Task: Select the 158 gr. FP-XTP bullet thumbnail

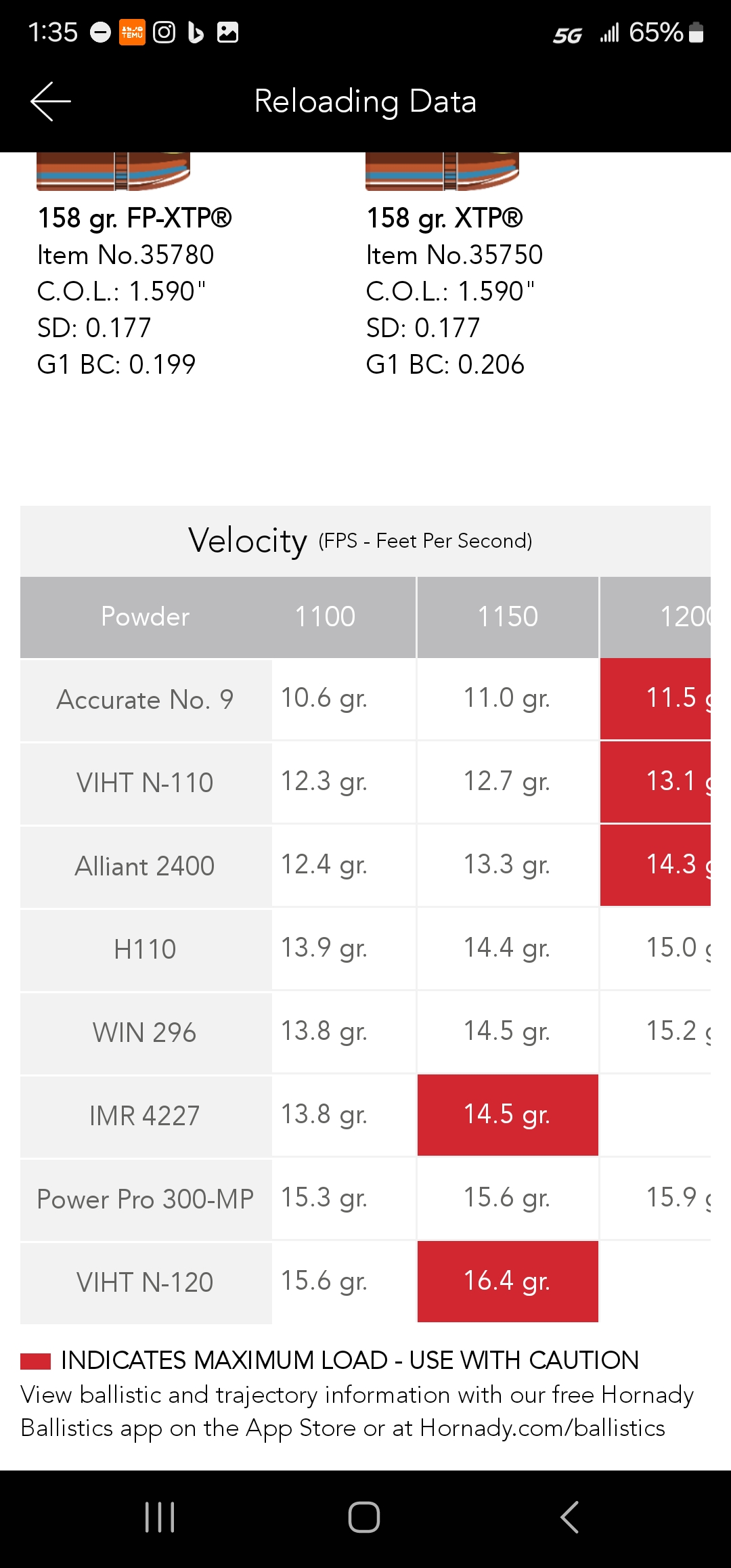Action: pos(113,172)
